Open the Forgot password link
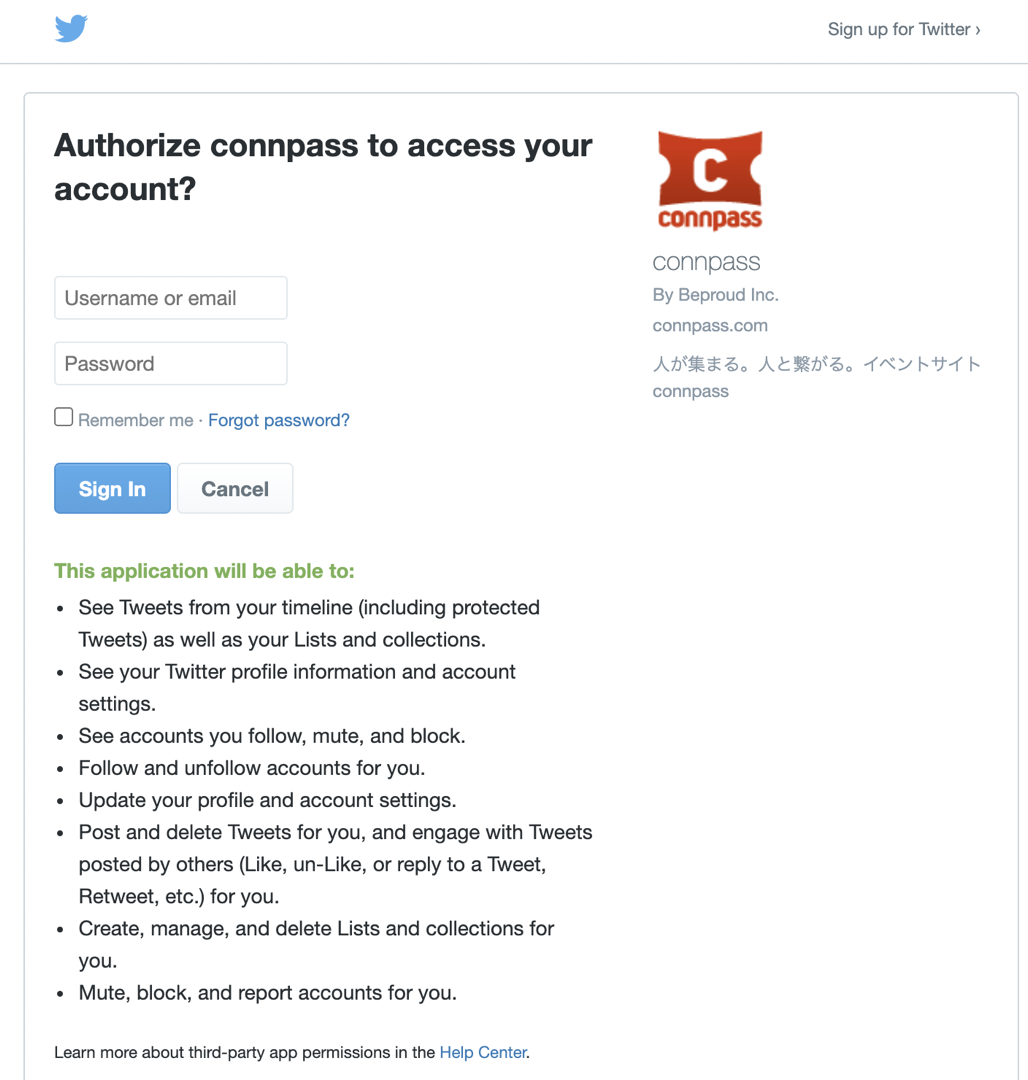1028x1080 pixels. pos(279,420)
